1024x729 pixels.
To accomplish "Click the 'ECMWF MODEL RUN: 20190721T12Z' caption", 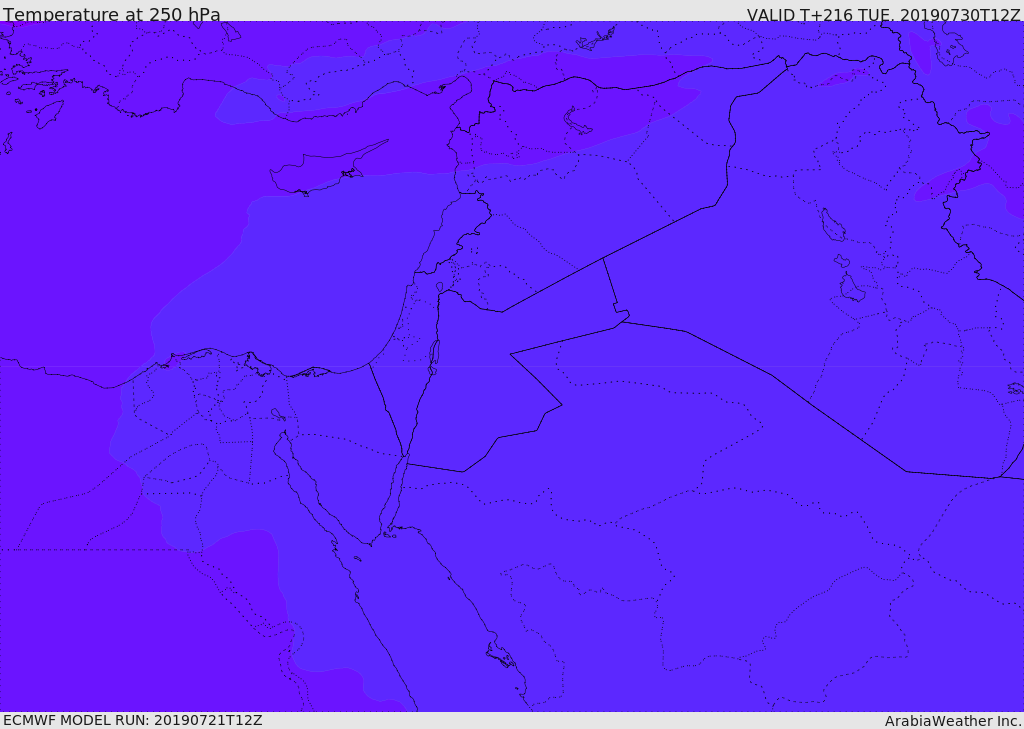I will (133, 720).
